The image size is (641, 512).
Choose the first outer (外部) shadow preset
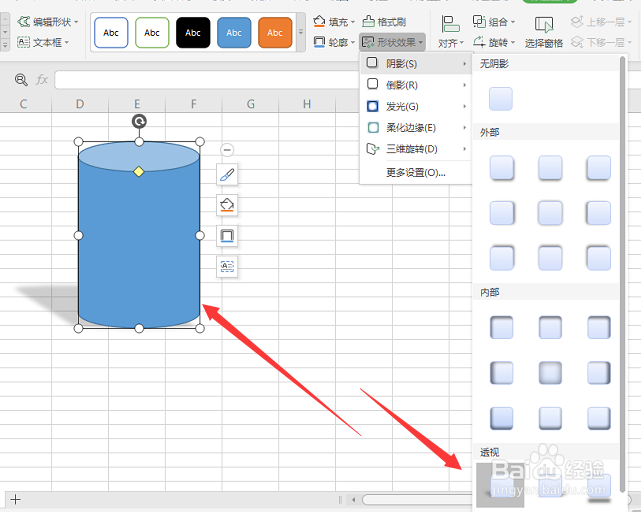(502, 168)
